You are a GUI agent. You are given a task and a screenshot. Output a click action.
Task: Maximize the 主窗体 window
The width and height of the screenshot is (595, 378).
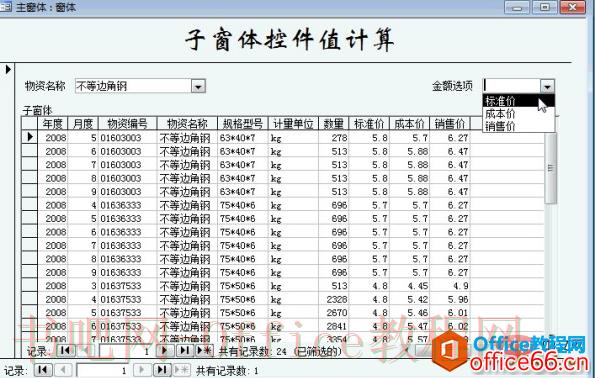pyautogui.click(x=545, y=7)
